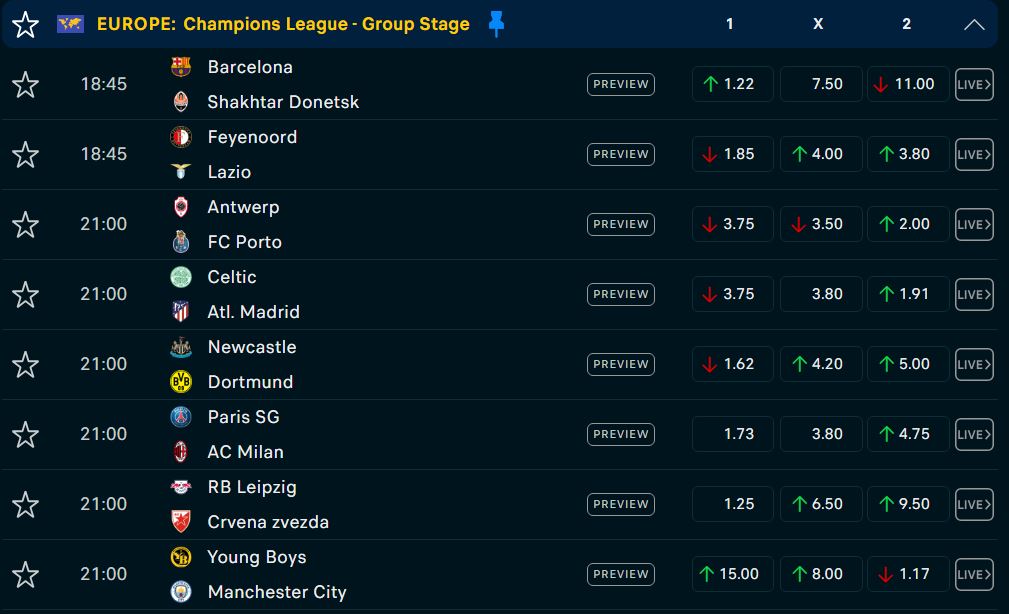1009x614 pixels.
Task: Click the blue pin icon beside Group Stage
Action: pyautogui.click(x=496, y=24)
